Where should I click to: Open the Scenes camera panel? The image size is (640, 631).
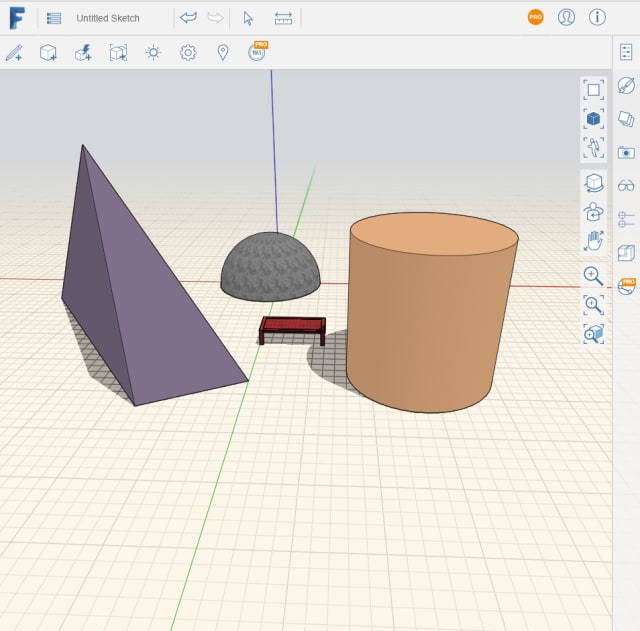click(x=626, y=153)
